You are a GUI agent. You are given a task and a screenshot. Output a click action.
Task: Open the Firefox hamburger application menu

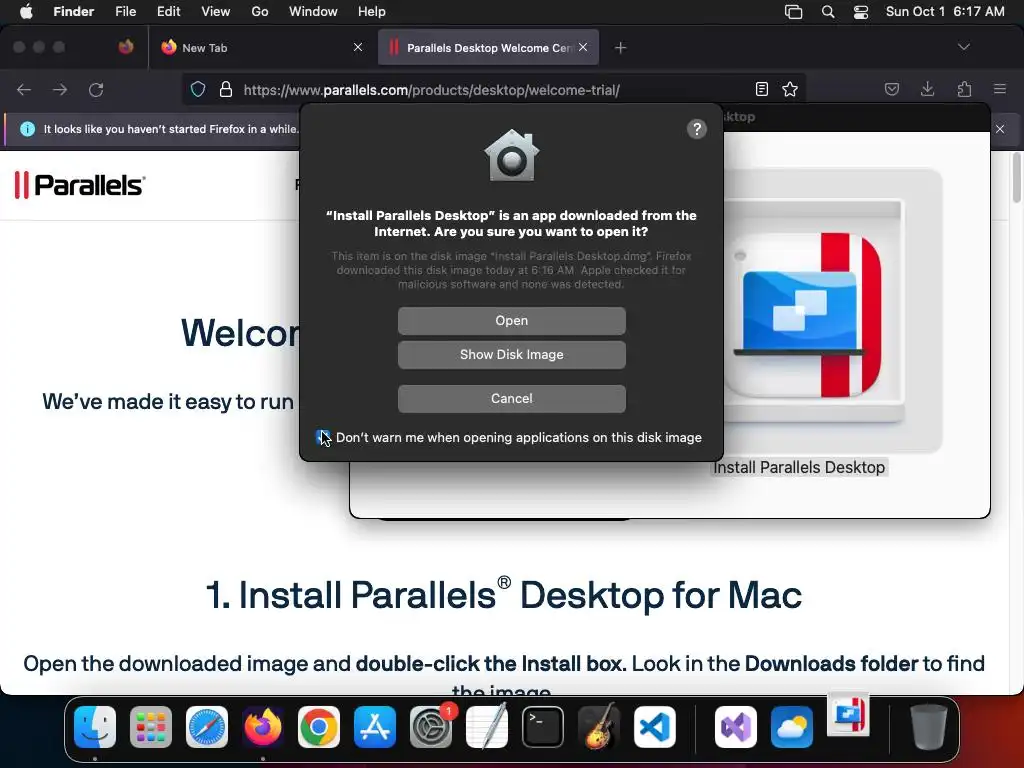pos(1000,89)
